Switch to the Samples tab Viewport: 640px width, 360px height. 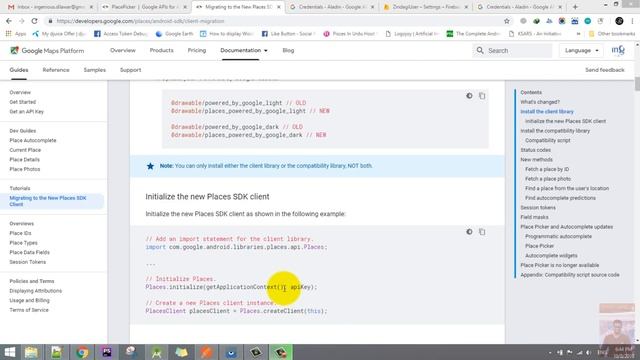(x=95, y=70)
